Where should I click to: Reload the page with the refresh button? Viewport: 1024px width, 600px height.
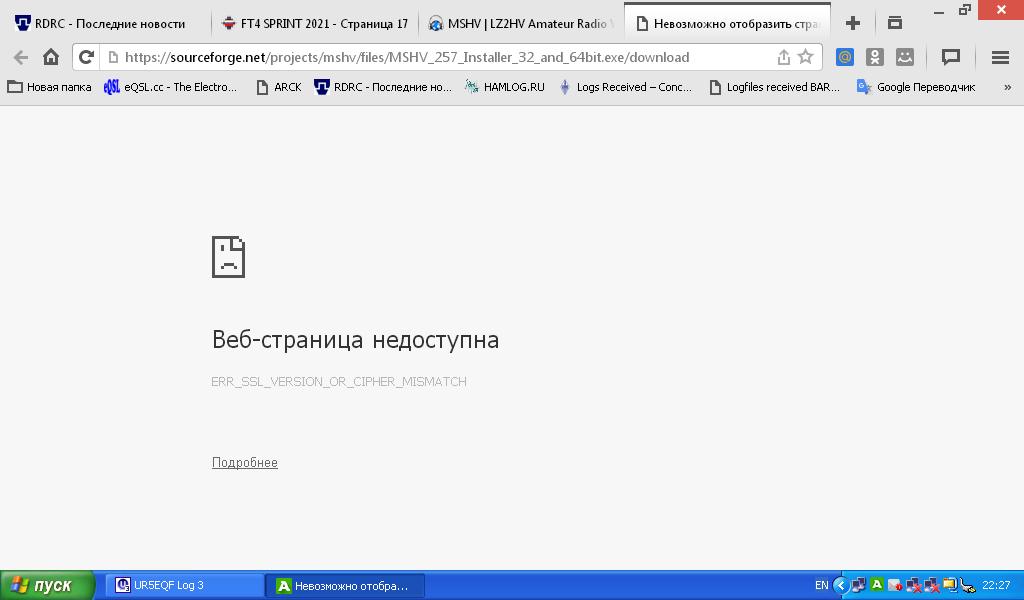coord(86,57)
